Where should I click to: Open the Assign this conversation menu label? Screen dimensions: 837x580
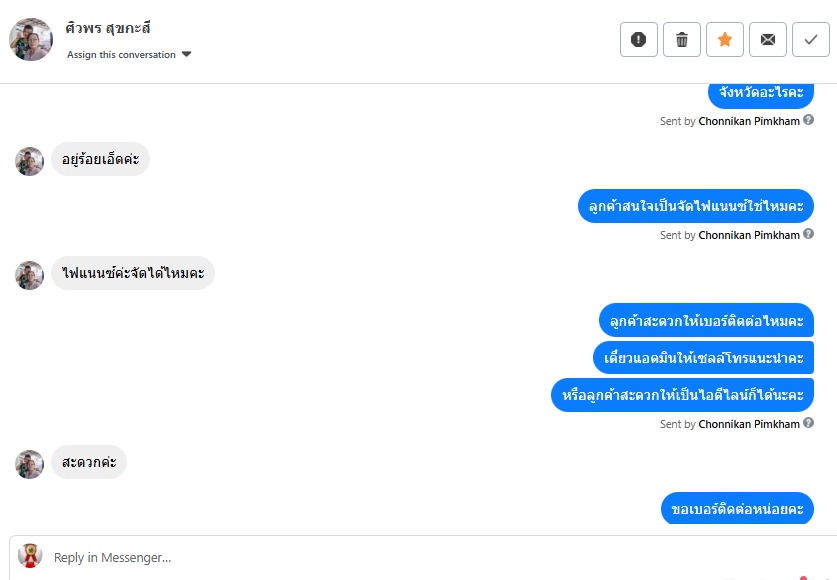(x=121, y=54)
